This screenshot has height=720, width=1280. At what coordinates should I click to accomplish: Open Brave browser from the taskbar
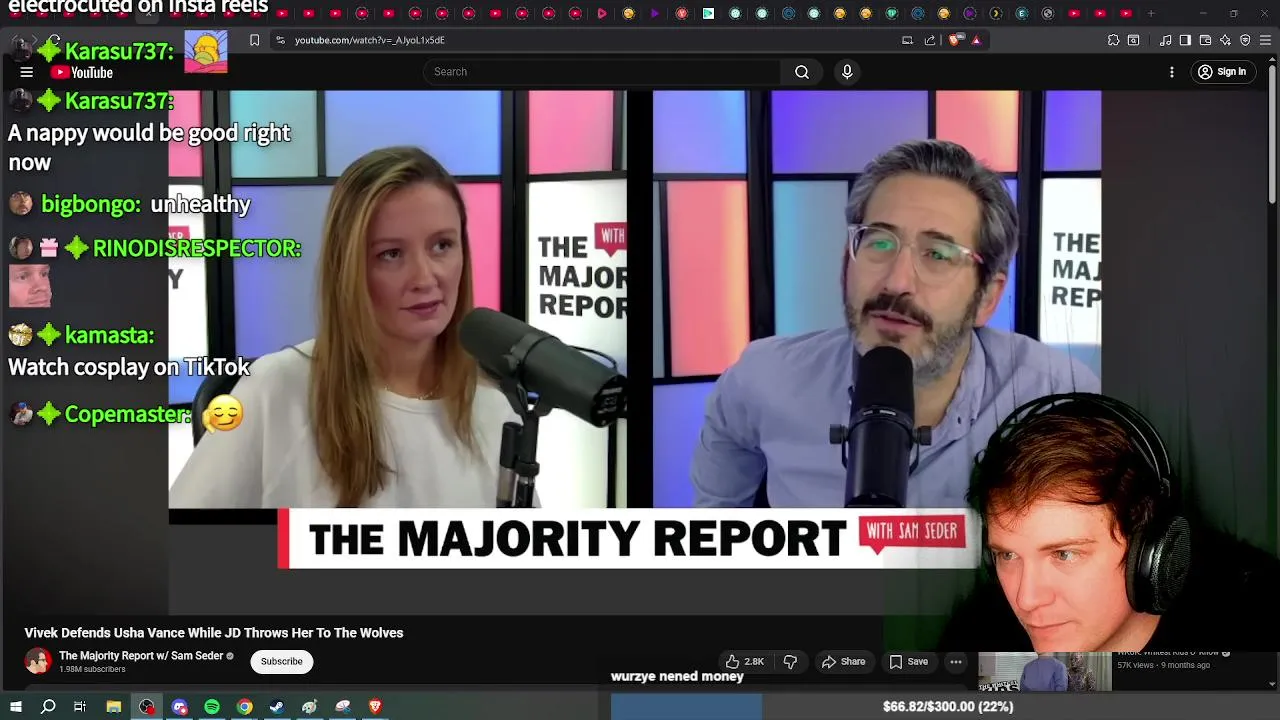[x=375, y=707]
